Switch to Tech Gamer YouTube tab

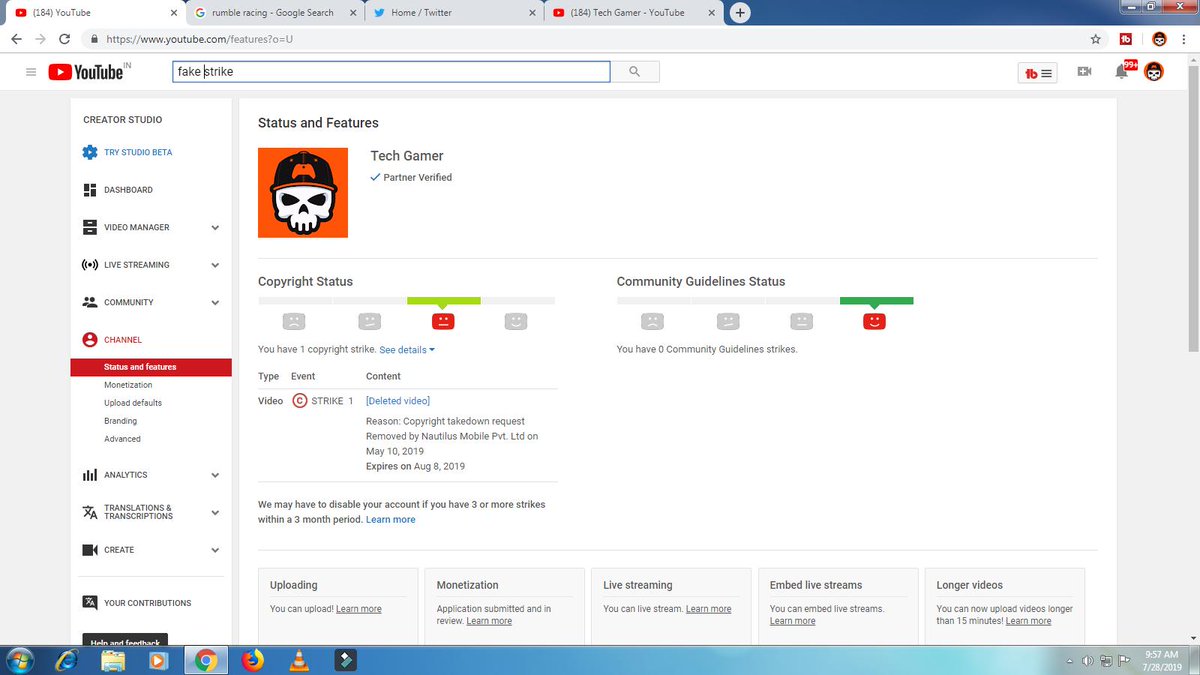[634, 13]
